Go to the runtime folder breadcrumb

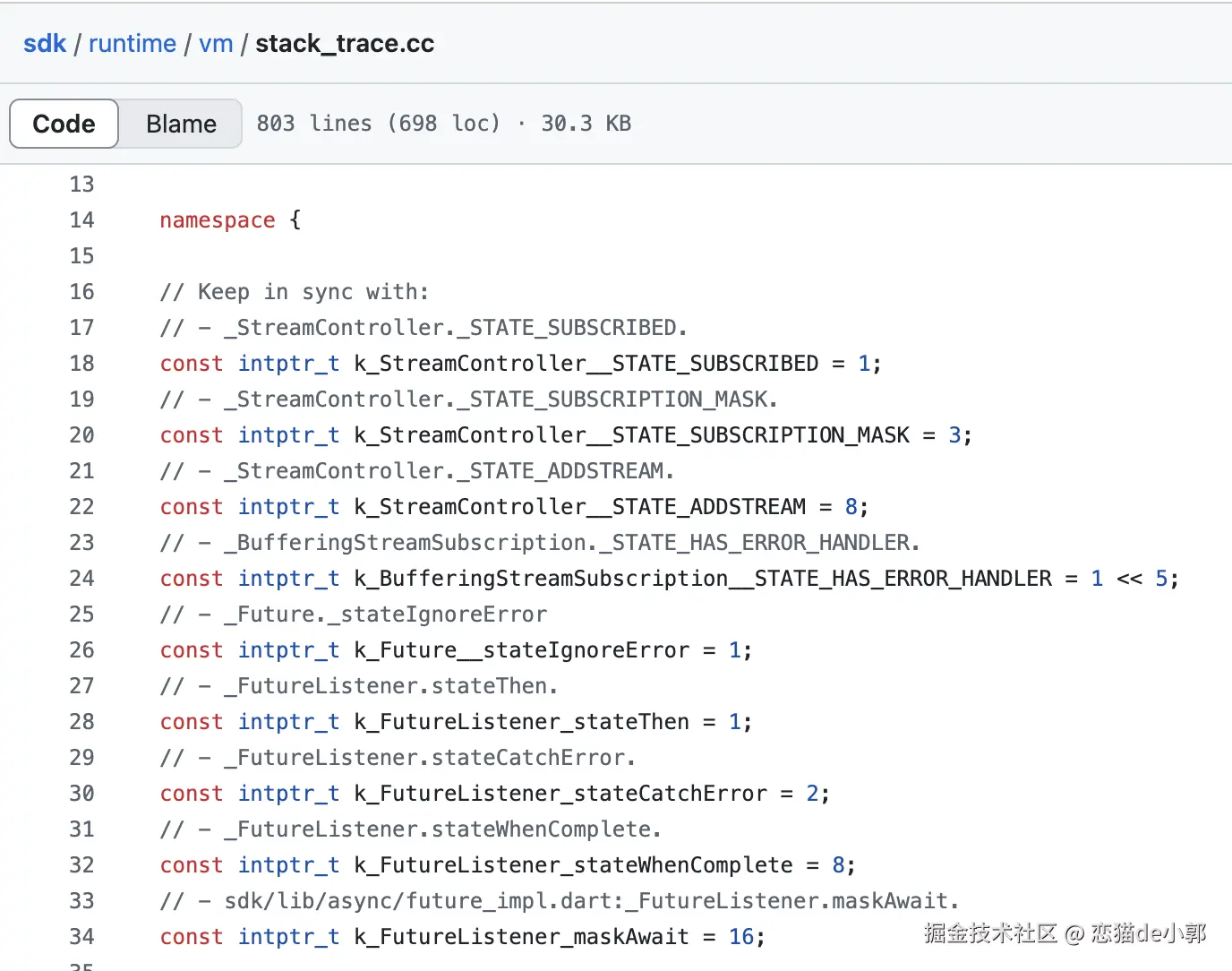[132, 43]
